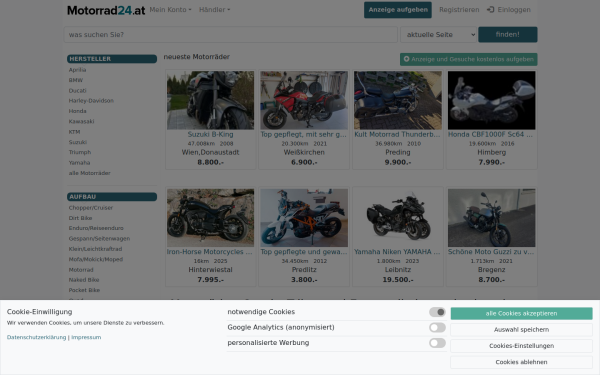Click 'Top gepflegt, mit sehr g...' title
Image resolution: width=600 pixels, height=375 pixels.
point(303,134)
